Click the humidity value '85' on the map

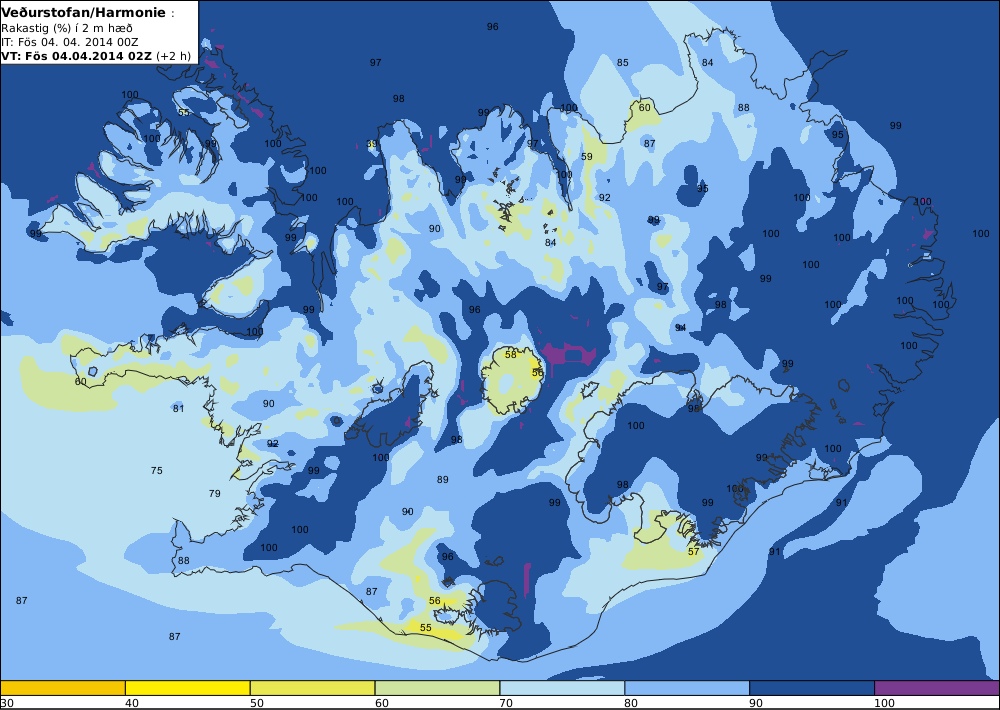[x=622, y=63]
